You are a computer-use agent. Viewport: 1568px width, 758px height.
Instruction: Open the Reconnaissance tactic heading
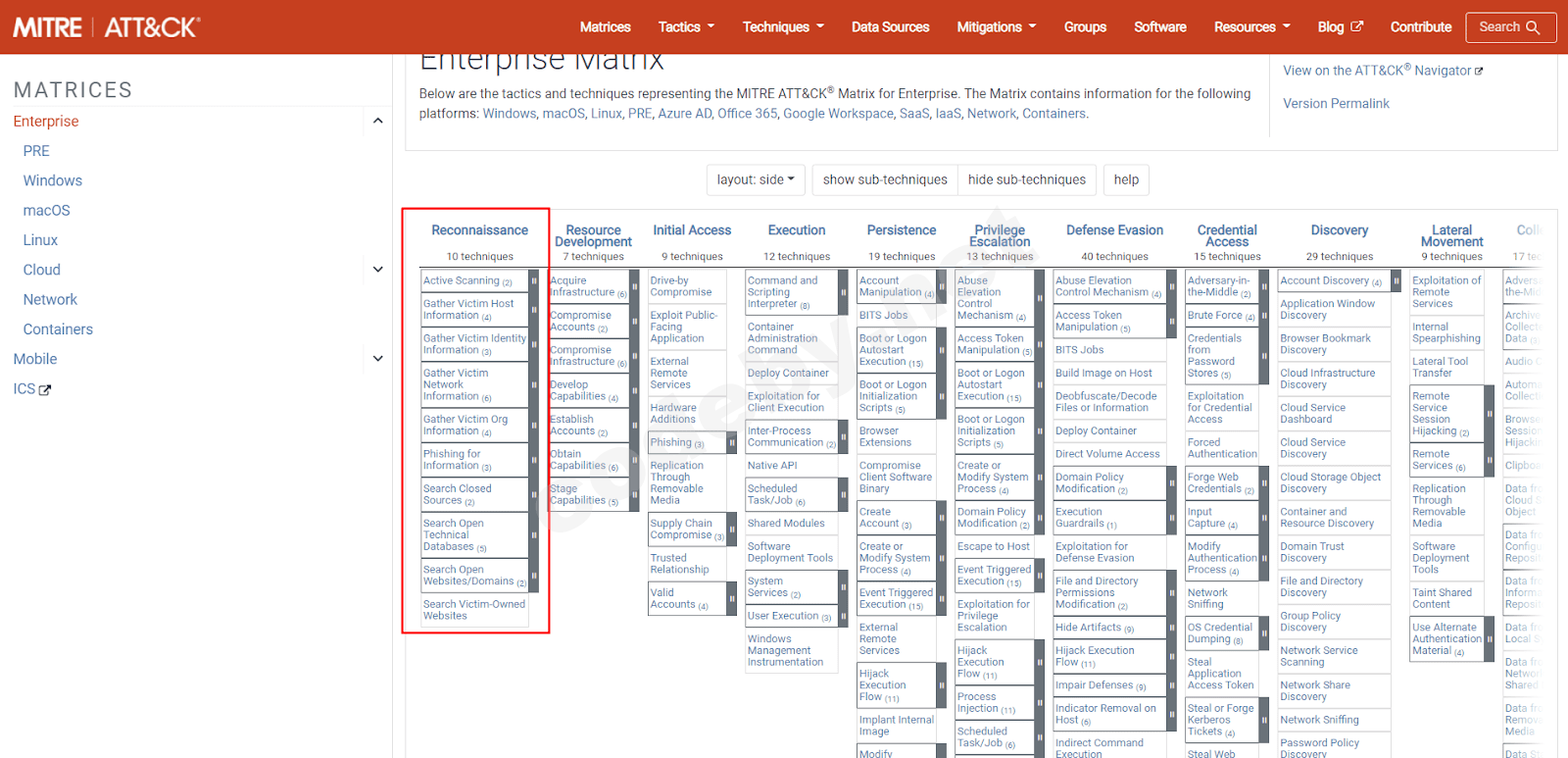tap(480, 230)
